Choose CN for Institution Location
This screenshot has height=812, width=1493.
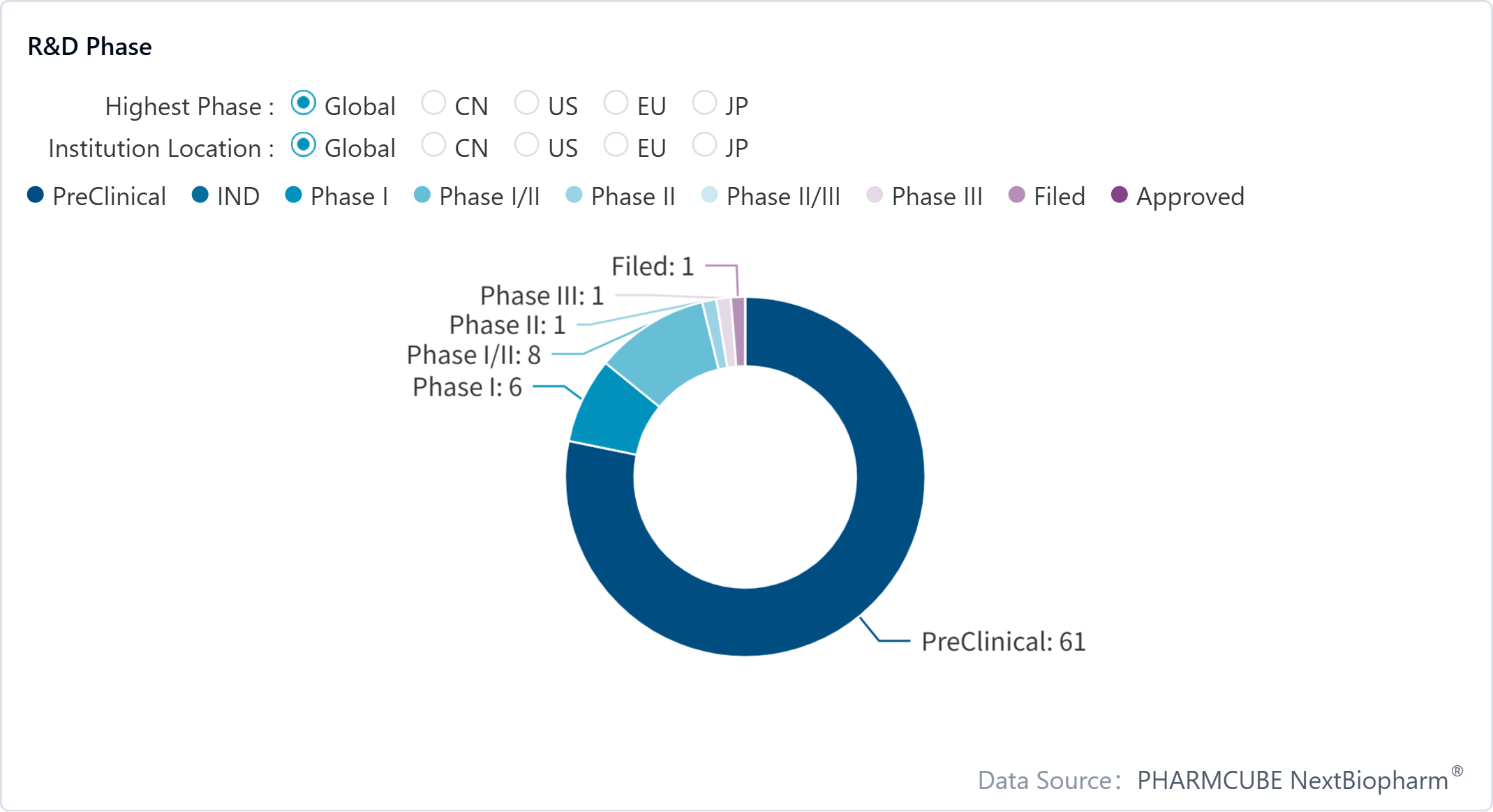[433, 145]
